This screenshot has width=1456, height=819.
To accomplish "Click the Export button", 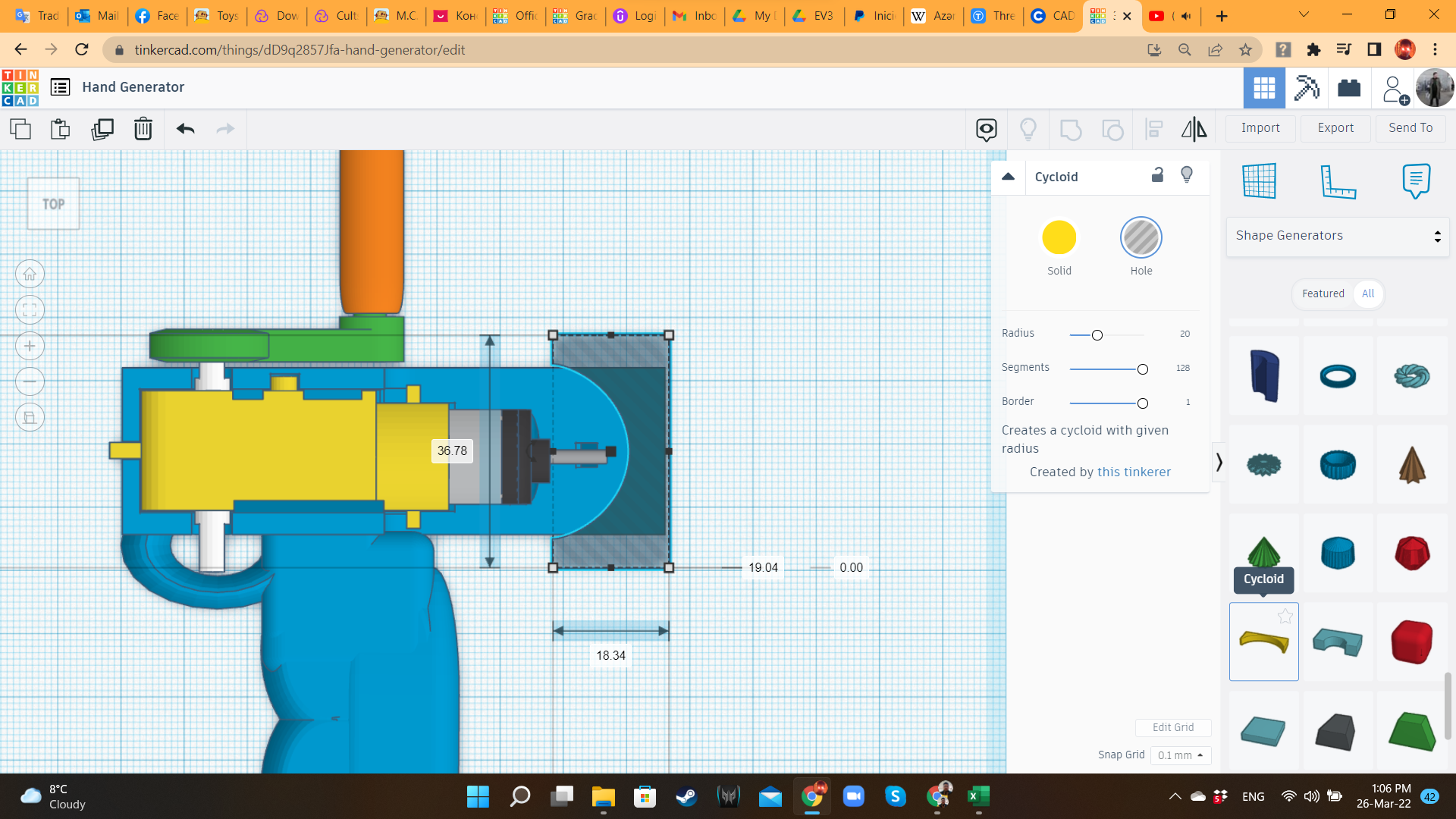I will click(x=1335, y=127).
